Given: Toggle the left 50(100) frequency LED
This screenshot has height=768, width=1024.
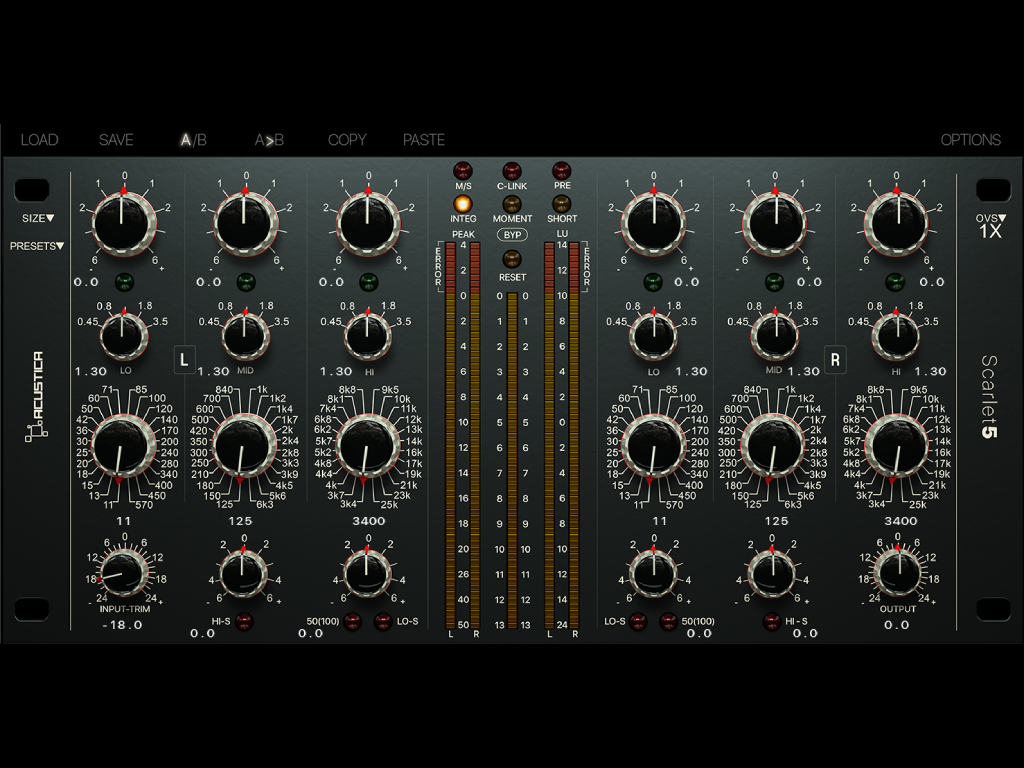Looking at the screenshot, I should (352, 622).
